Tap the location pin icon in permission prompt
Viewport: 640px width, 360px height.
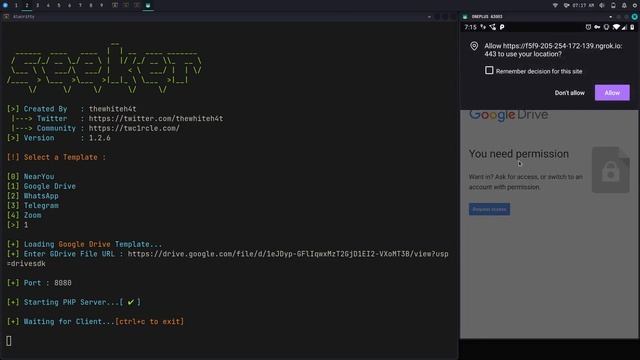coord(474,46)
